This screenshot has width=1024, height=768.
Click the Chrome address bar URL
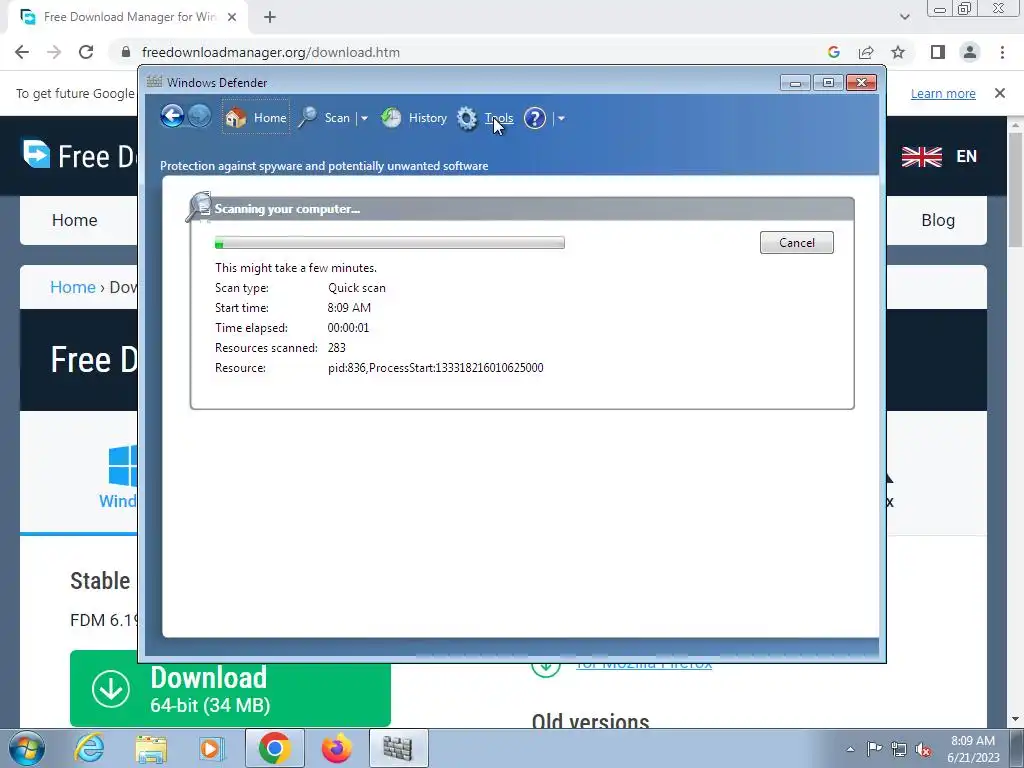[x=270, y=52]
